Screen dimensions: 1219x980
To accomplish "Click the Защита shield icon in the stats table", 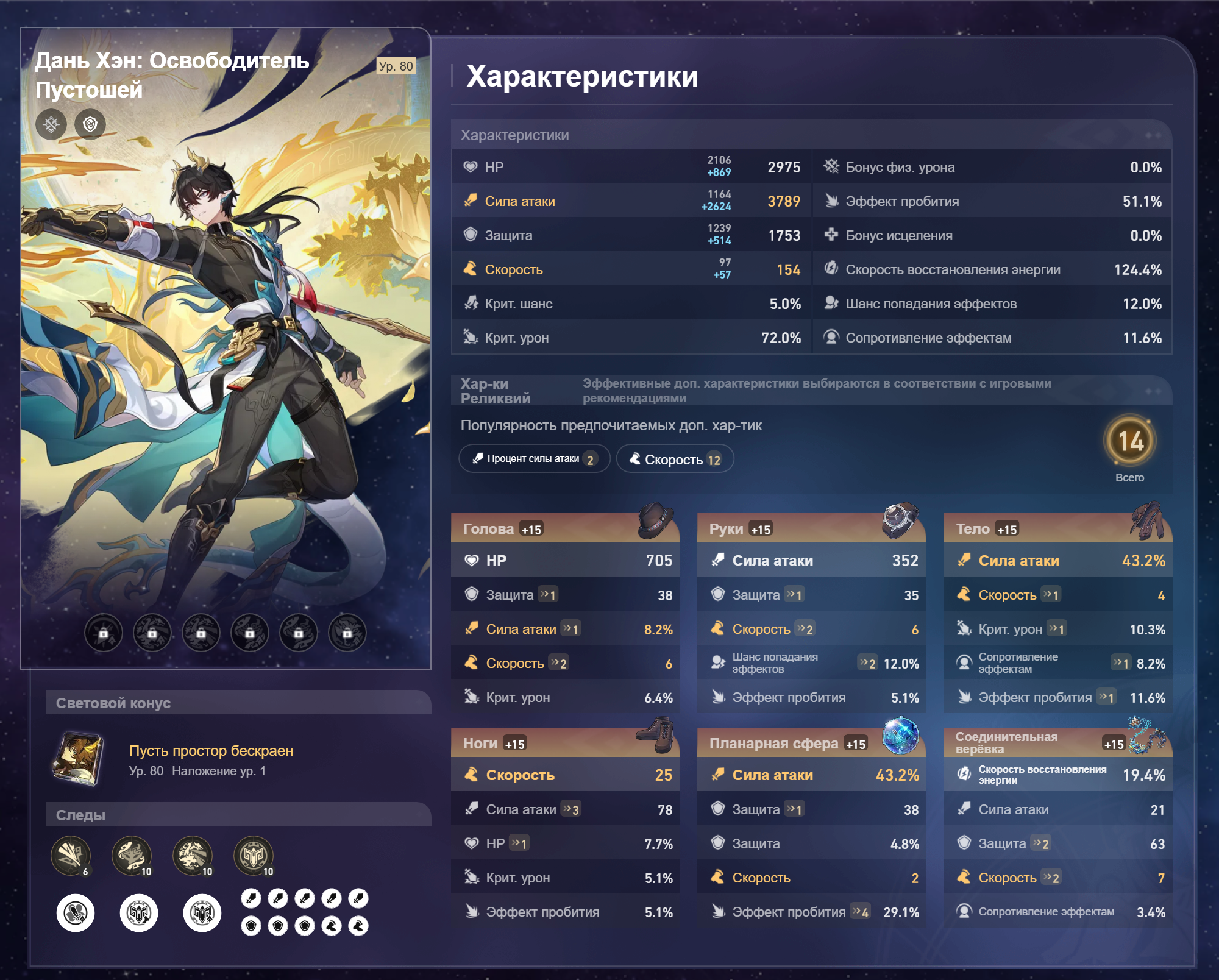I will coord(471,235).
